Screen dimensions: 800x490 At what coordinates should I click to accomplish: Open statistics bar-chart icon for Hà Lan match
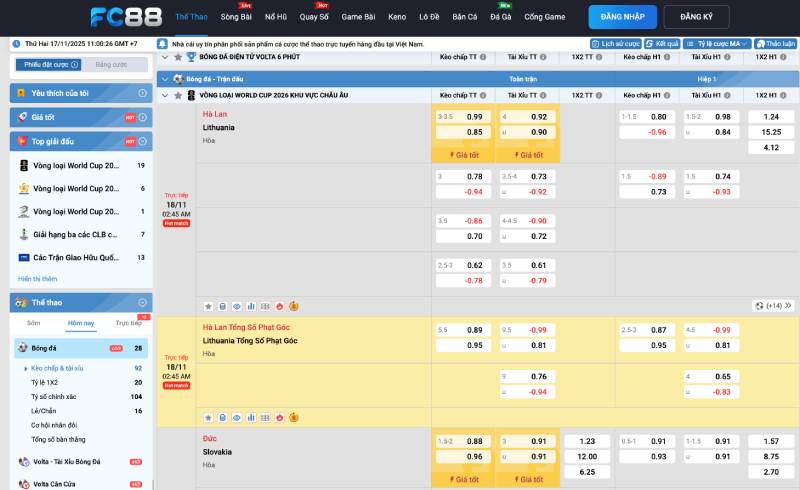pyautogui.click(x=251, y=305)
